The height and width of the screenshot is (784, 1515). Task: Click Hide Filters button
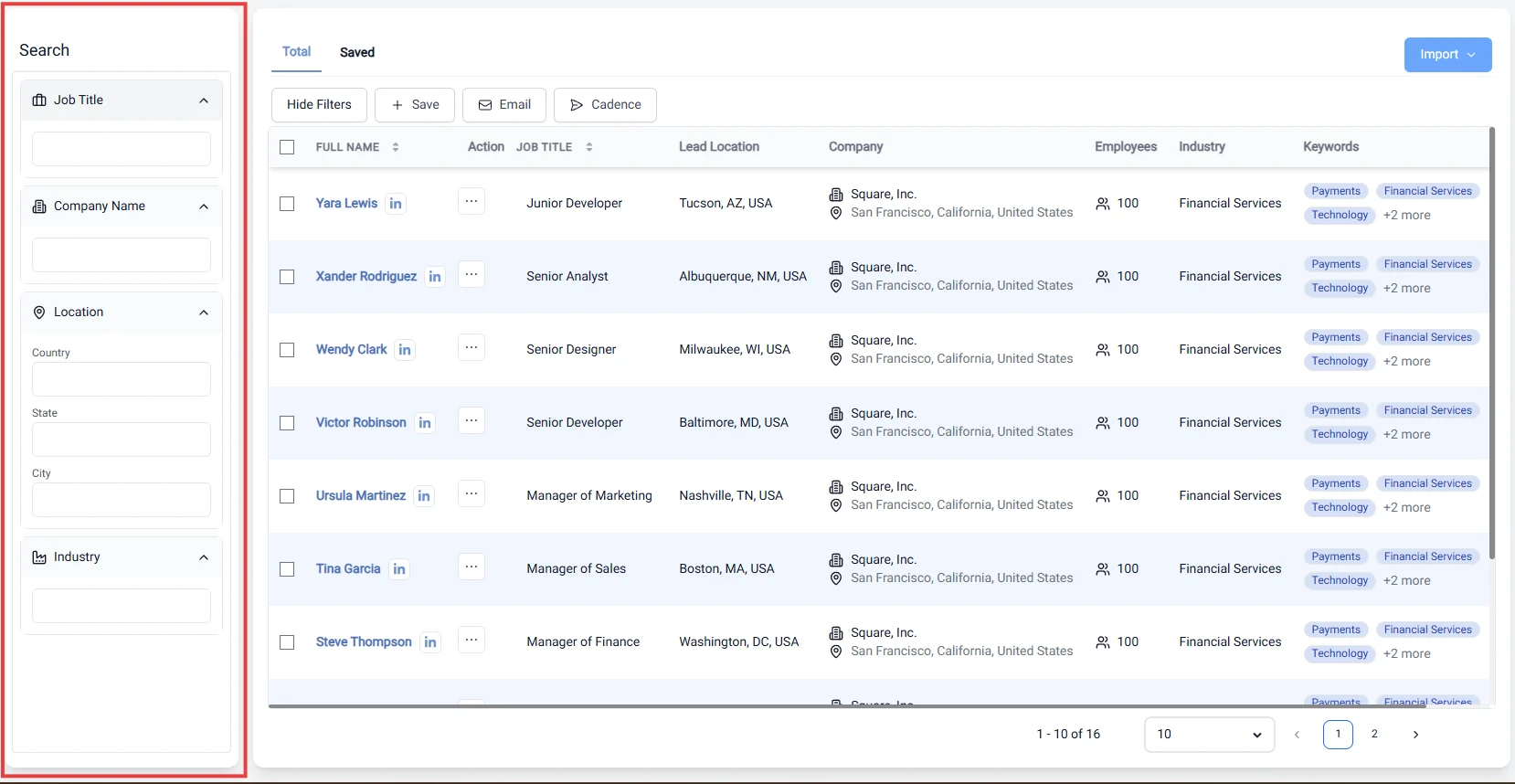coord(319,105)
